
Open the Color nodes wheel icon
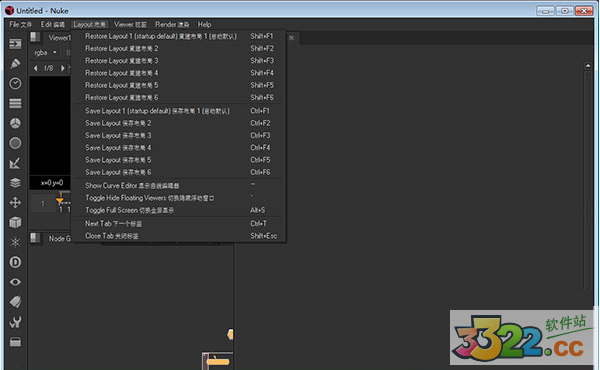coord(15,123)
